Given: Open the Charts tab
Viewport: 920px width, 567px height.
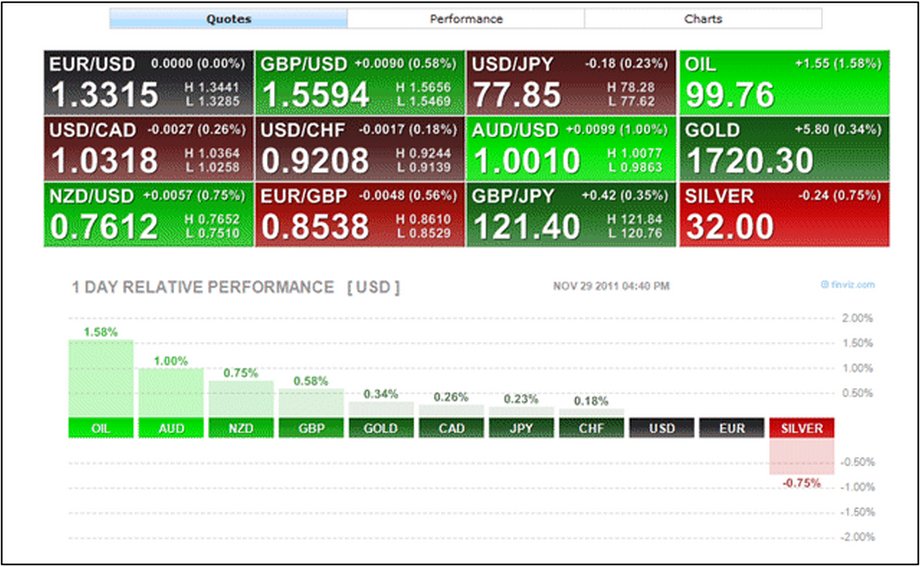Looking at the screenshot, I should point(703,19).
